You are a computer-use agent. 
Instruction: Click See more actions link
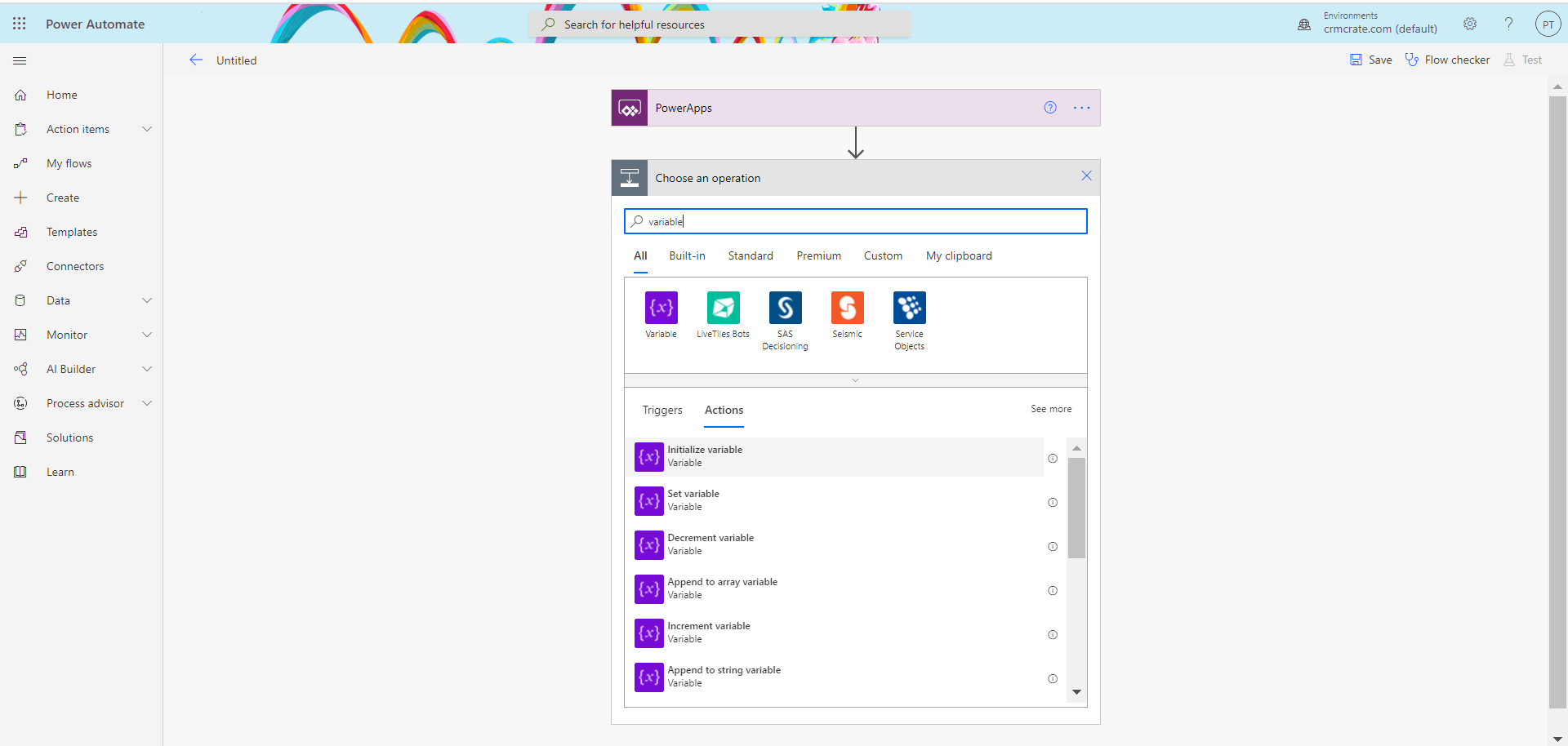1051,408
